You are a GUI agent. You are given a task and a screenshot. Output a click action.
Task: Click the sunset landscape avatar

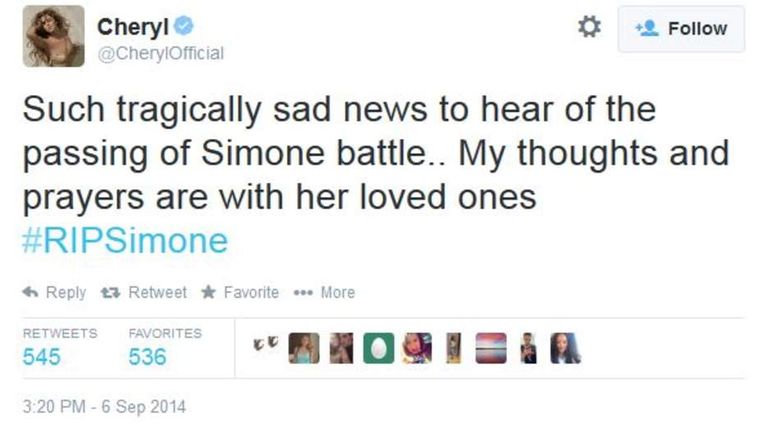(x=489, y=348)
